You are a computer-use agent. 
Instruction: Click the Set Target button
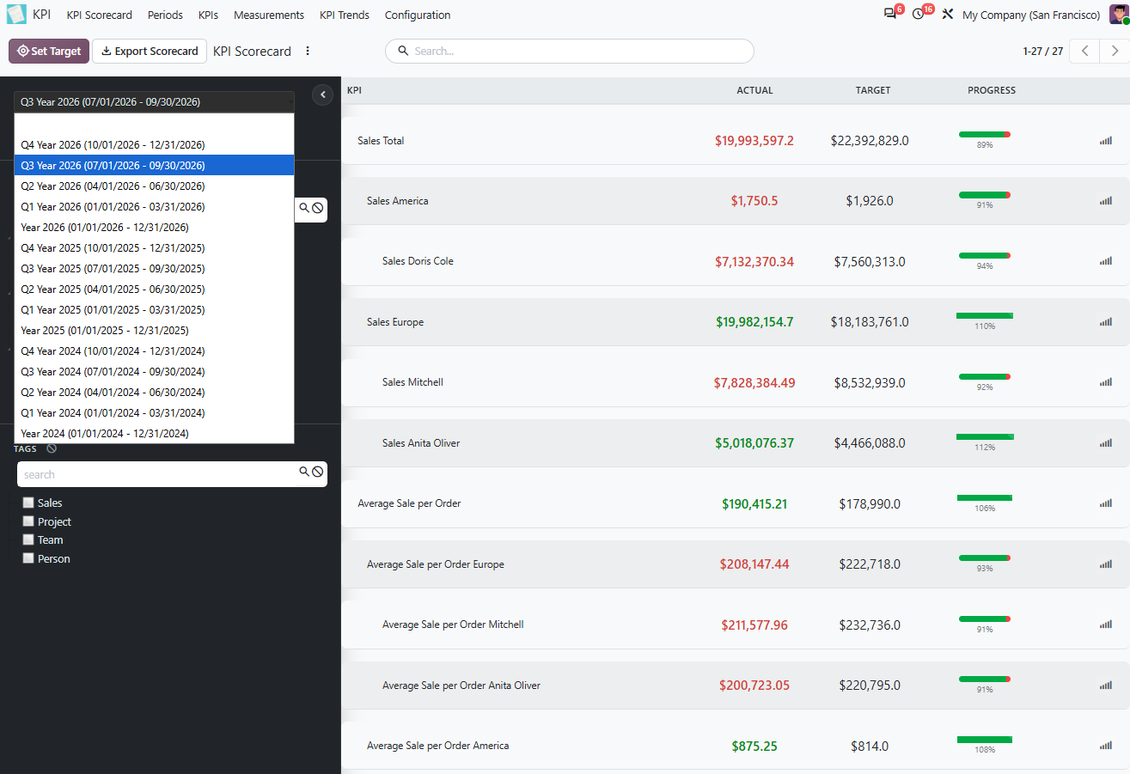[x=49, y=51]
